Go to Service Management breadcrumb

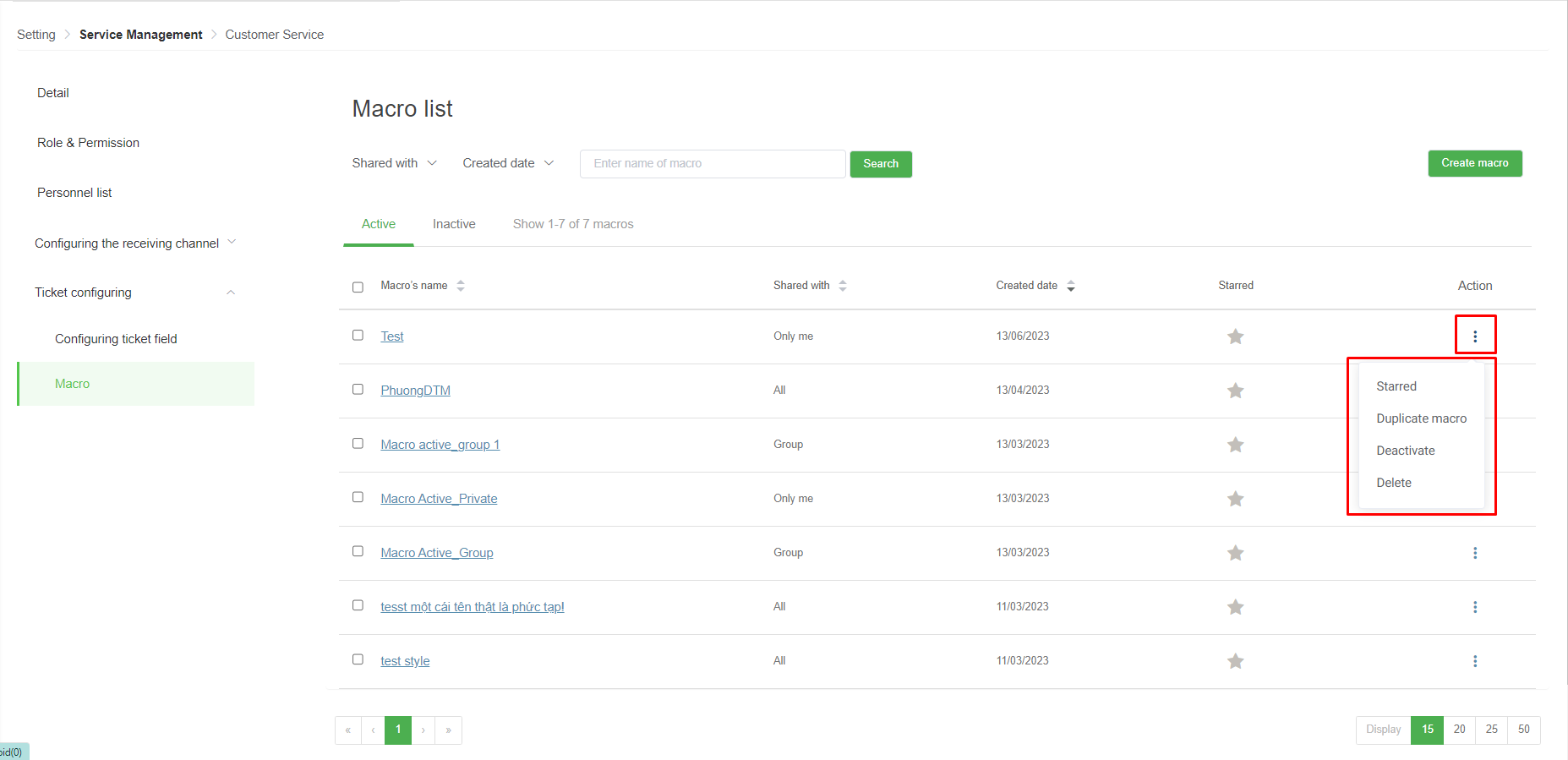pyautogui.click(x=141, y=35)
